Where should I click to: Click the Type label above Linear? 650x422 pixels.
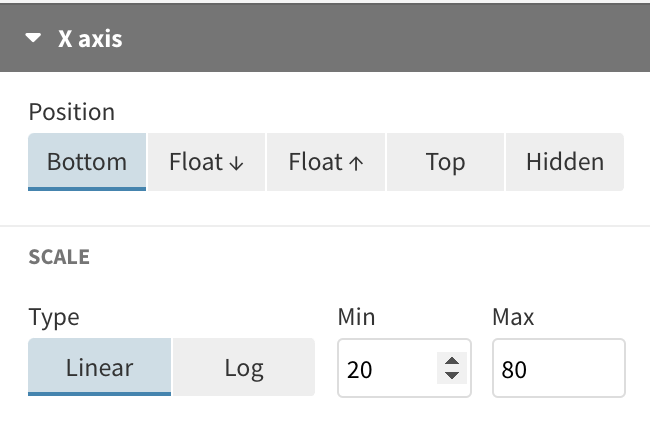coord(54,317)
